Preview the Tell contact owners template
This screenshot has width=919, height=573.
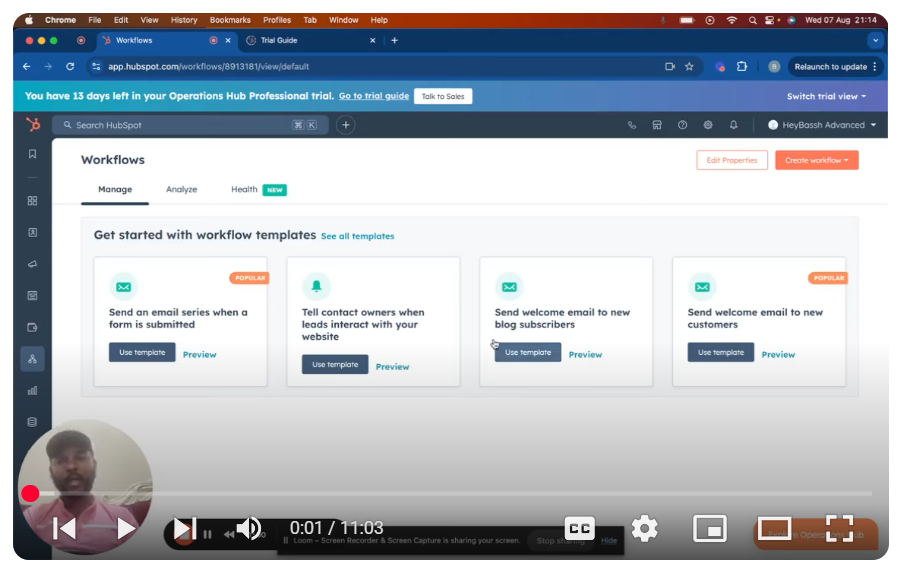coord(393,367)
